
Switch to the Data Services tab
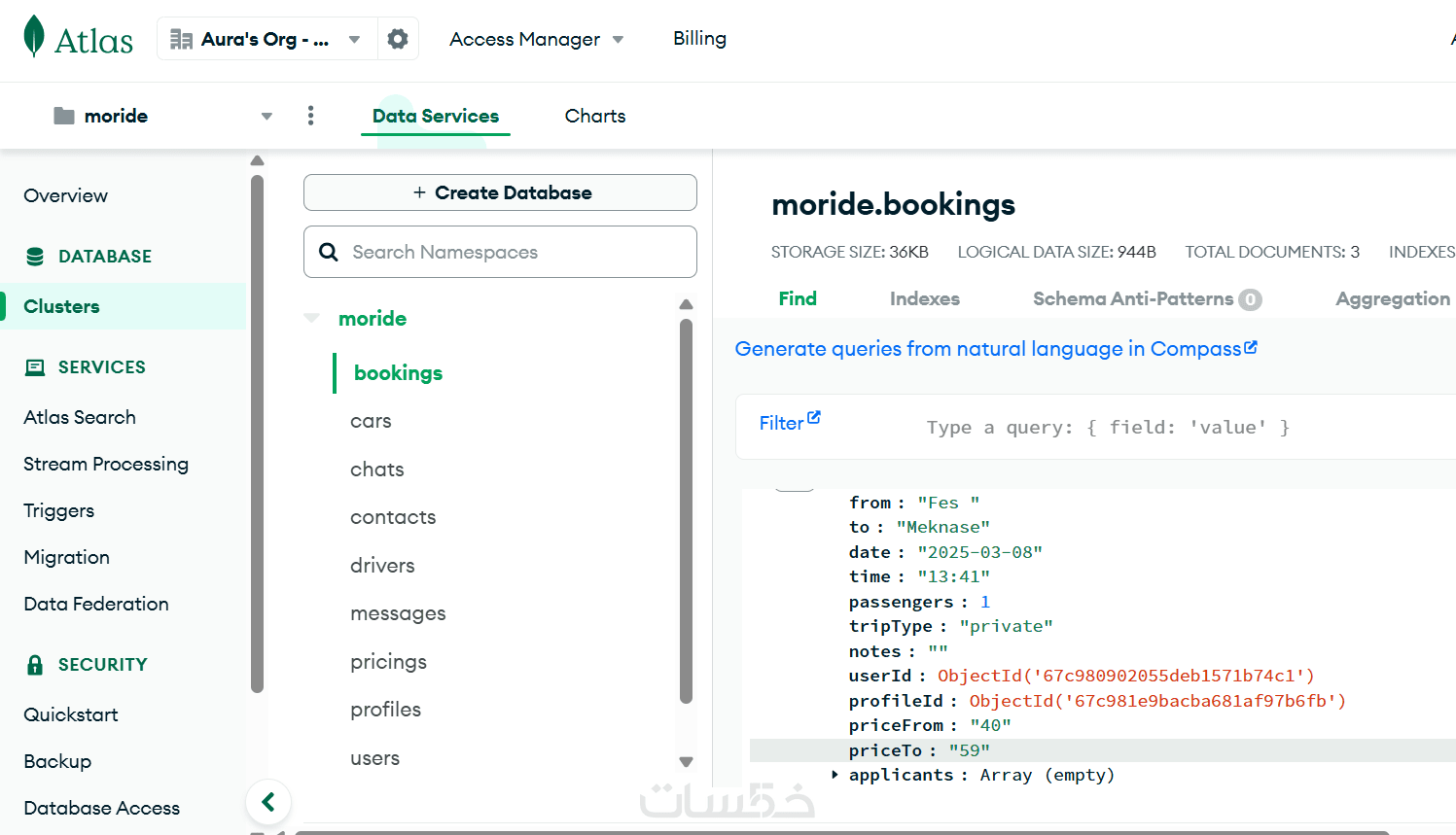pyautogui.click(x=436, y=116)
